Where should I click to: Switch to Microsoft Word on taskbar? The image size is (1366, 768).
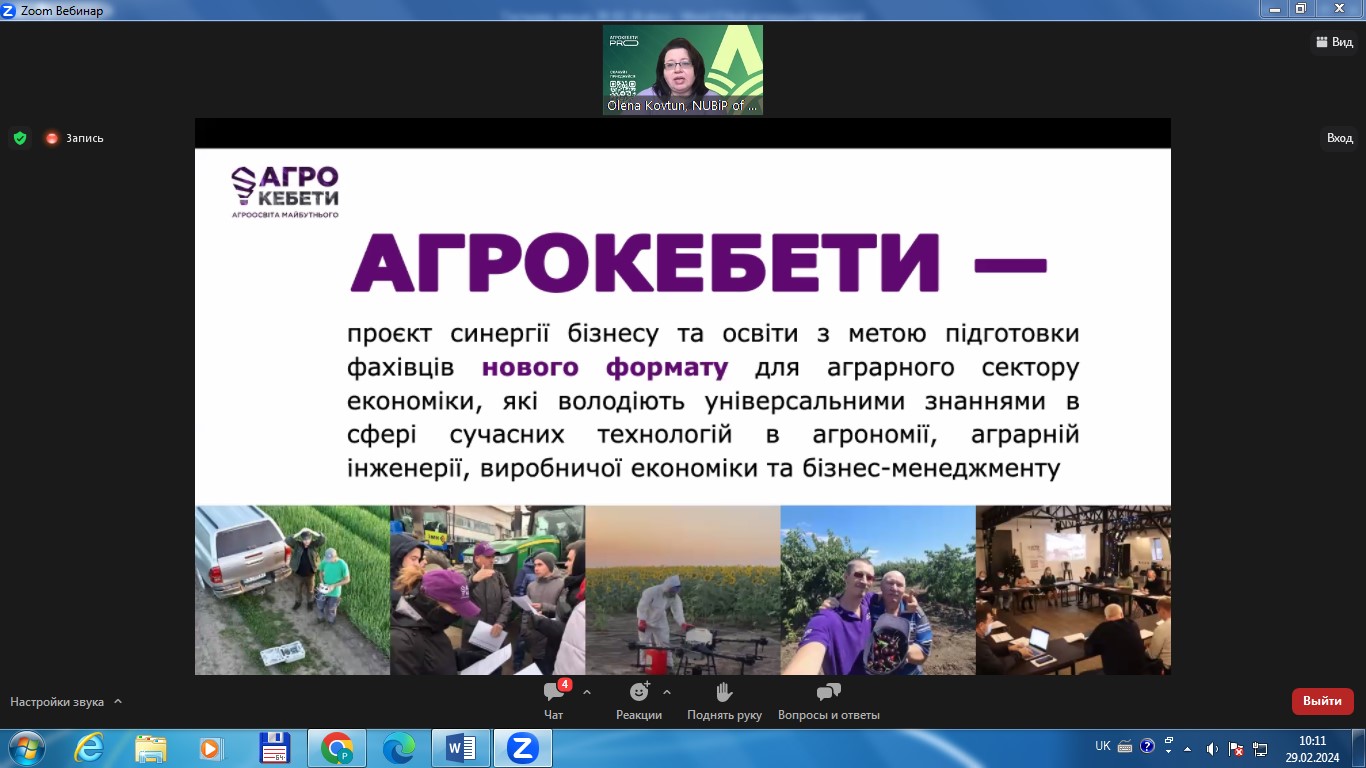click(x=461, y=748)
